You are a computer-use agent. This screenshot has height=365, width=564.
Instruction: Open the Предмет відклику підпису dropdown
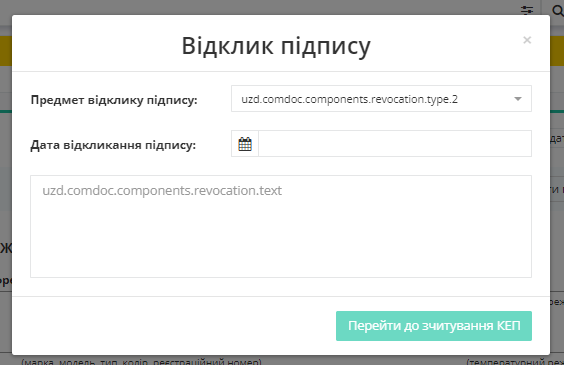(381, 99)
